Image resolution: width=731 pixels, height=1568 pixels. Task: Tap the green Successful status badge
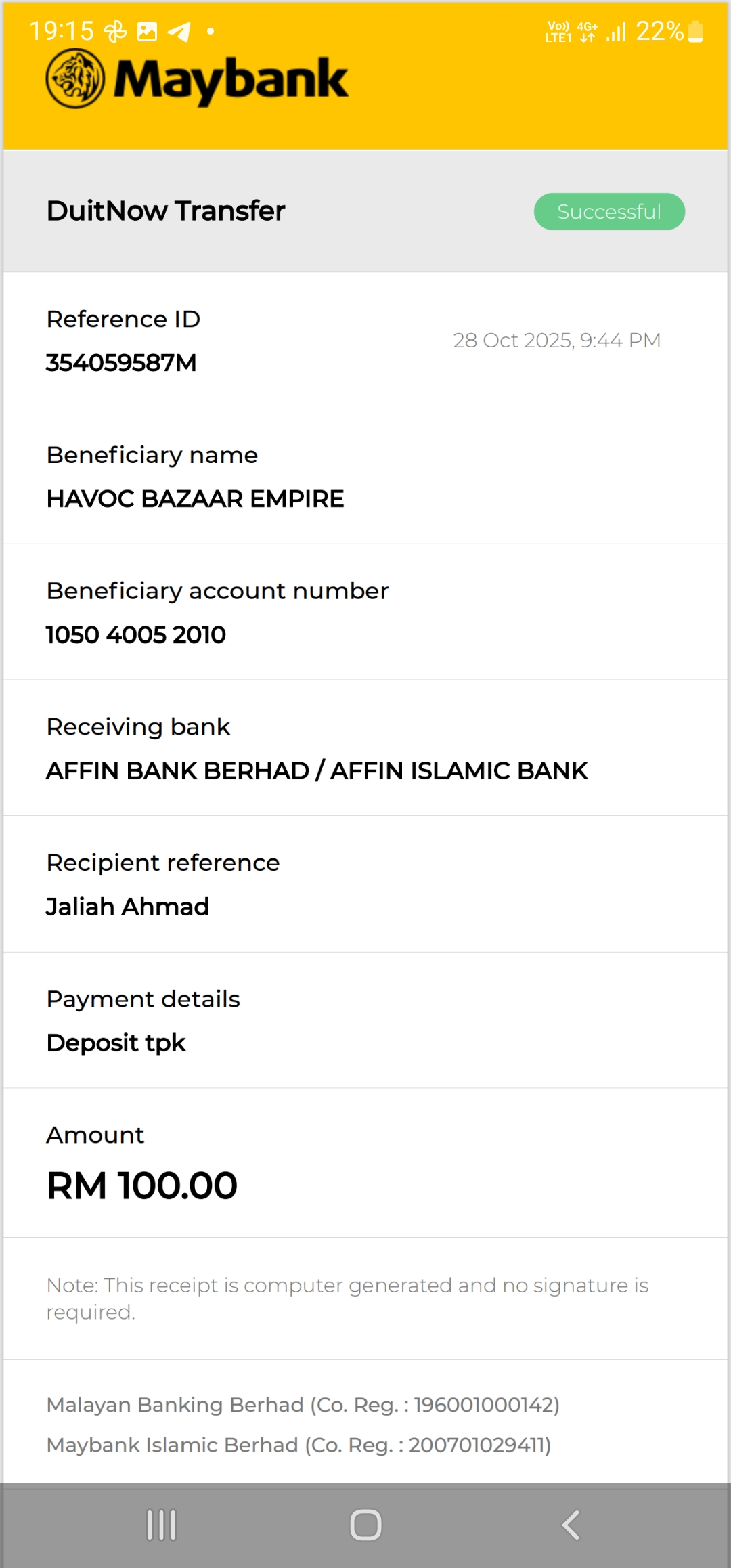click(x=609, y=212)
